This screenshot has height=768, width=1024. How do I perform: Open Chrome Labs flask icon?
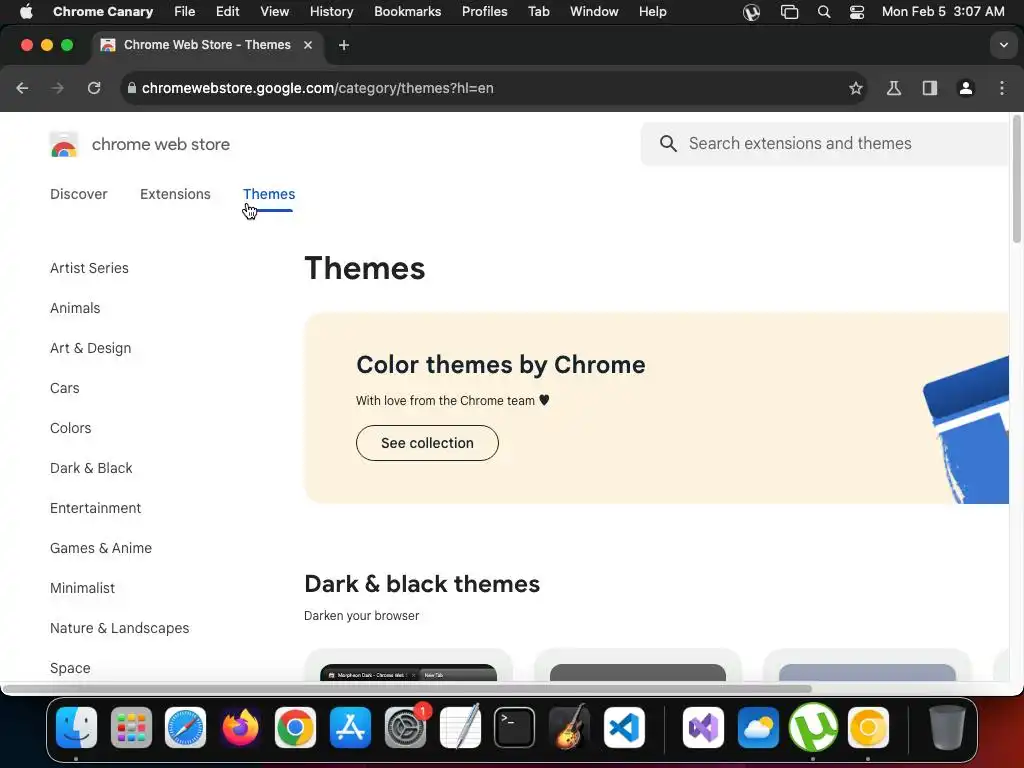pyautogui.click(x=893, y=88)
